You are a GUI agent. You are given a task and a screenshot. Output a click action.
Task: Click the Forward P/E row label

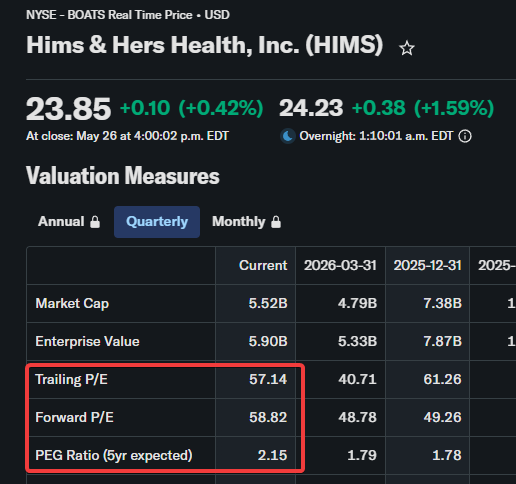[75, 418]
